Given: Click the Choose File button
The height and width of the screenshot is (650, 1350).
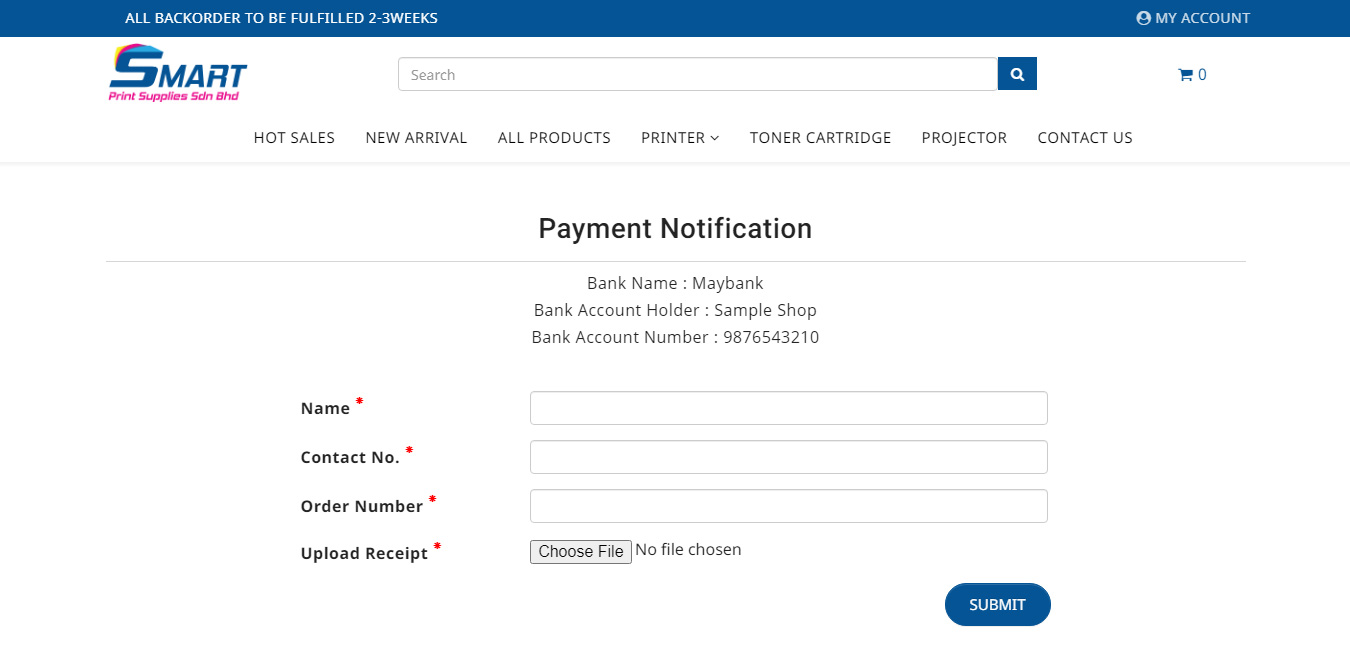Looking at the screenshot, I should click(x=581, y=552).
